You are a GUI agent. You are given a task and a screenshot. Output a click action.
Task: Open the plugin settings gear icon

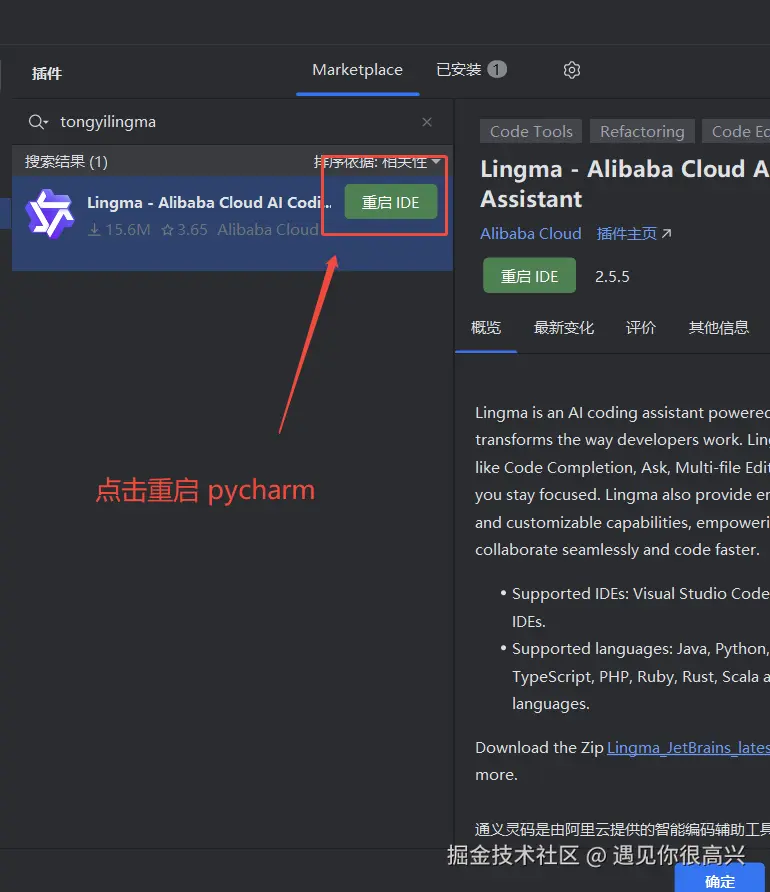click(x=572, y=70)
